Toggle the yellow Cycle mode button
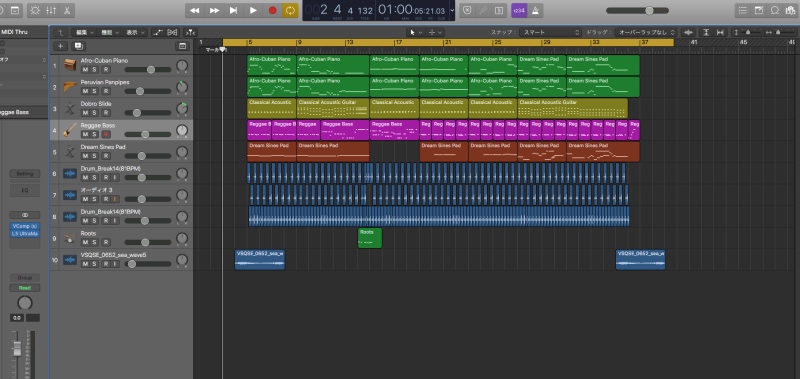The height and width of the screenshot is (379, 800). click(290, 10)
